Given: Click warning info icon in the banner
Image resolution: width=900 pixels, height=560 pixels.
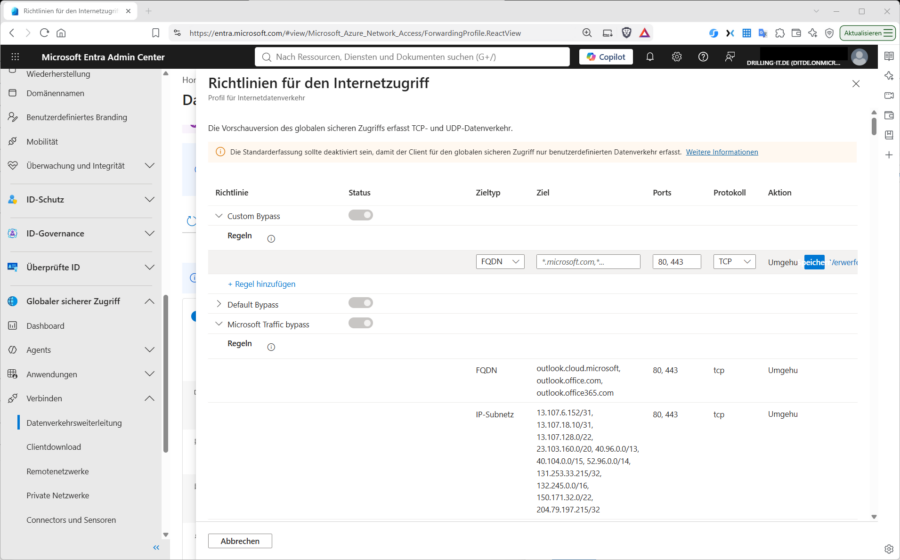Looking at the screenshot, I should pyautogui.click(x=220, y=152).
